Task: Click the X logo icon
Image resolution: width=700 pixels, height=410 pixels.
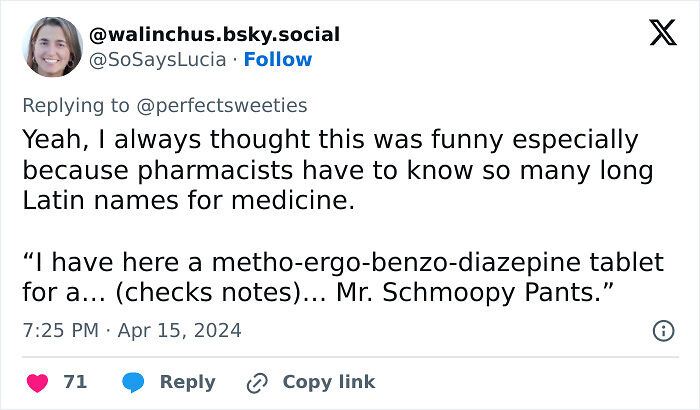Action: tap(662, 34)
